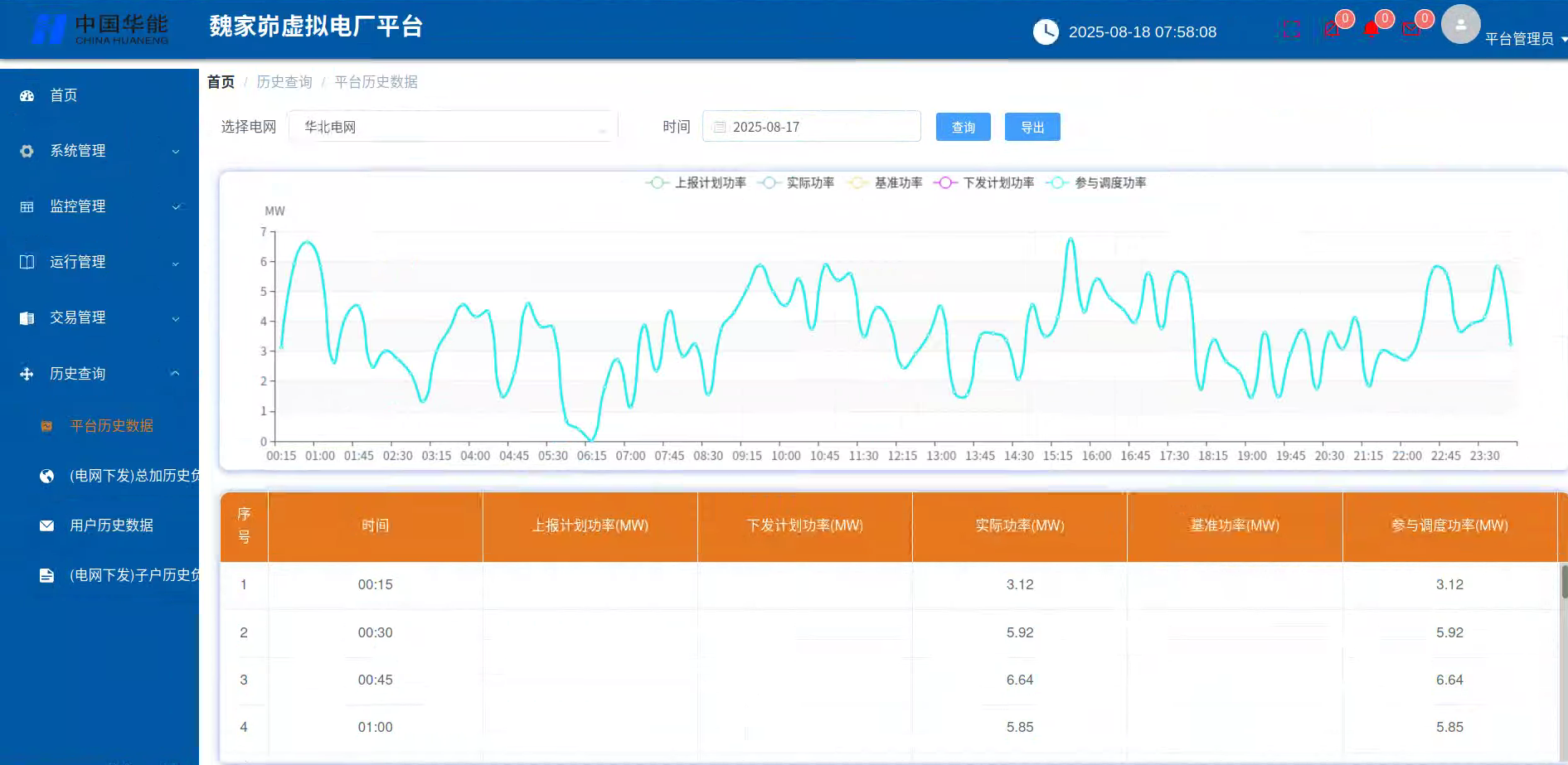Screen dimensions: 1568x765
Task: Click the 下发计划功率 pink legend marker
Action: coord(944,182)
